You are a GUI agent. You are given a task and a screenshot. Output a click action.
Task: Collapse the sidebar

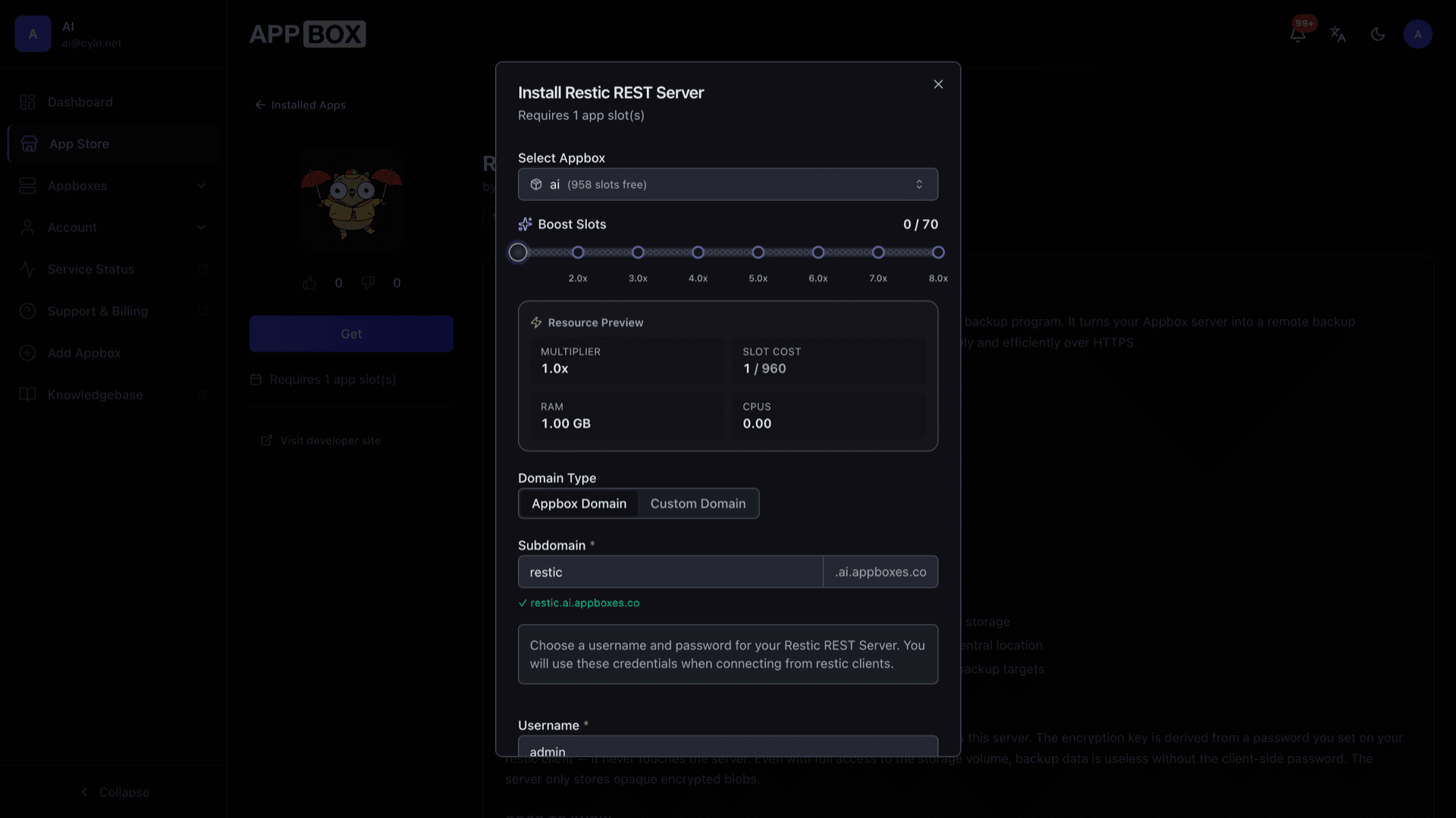(x=115, y=791)
